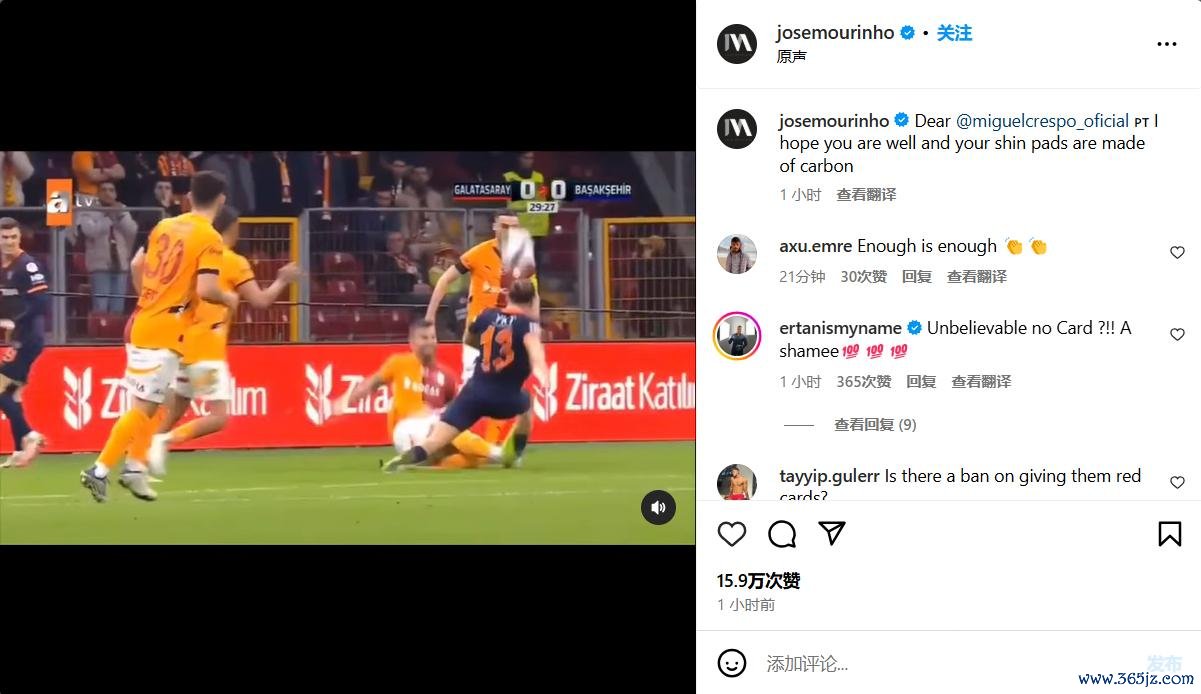Like the post with the heart icon
The image size is (1201, 694).
[x=732, y=534]
